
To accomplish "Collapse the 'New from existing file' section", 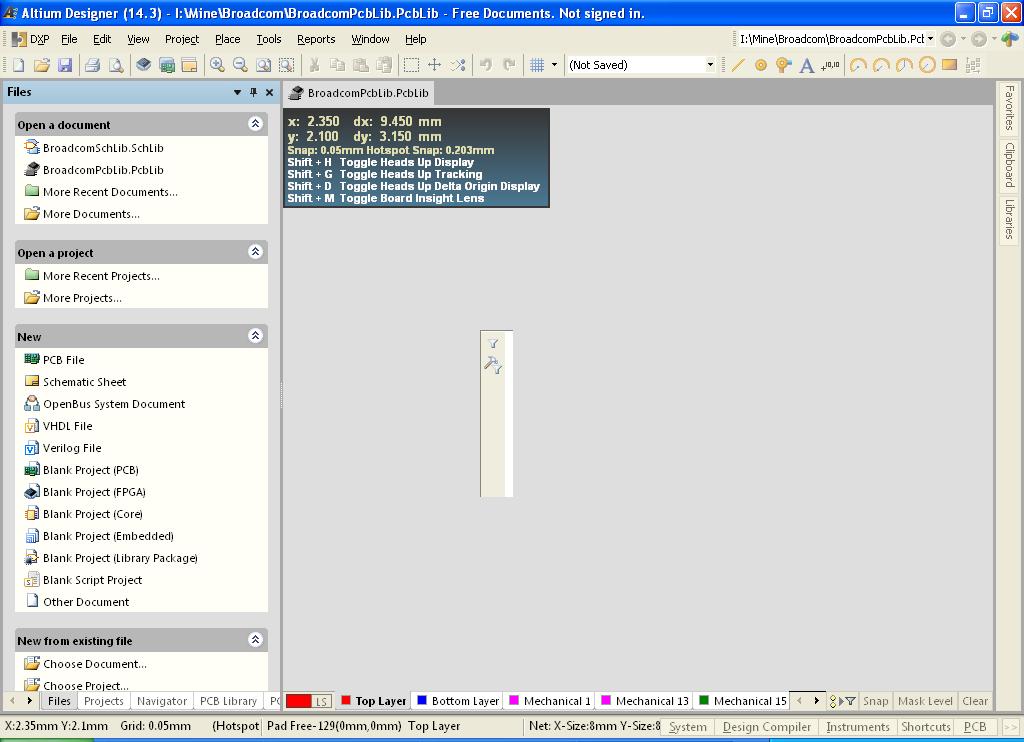I will point(255,639).
